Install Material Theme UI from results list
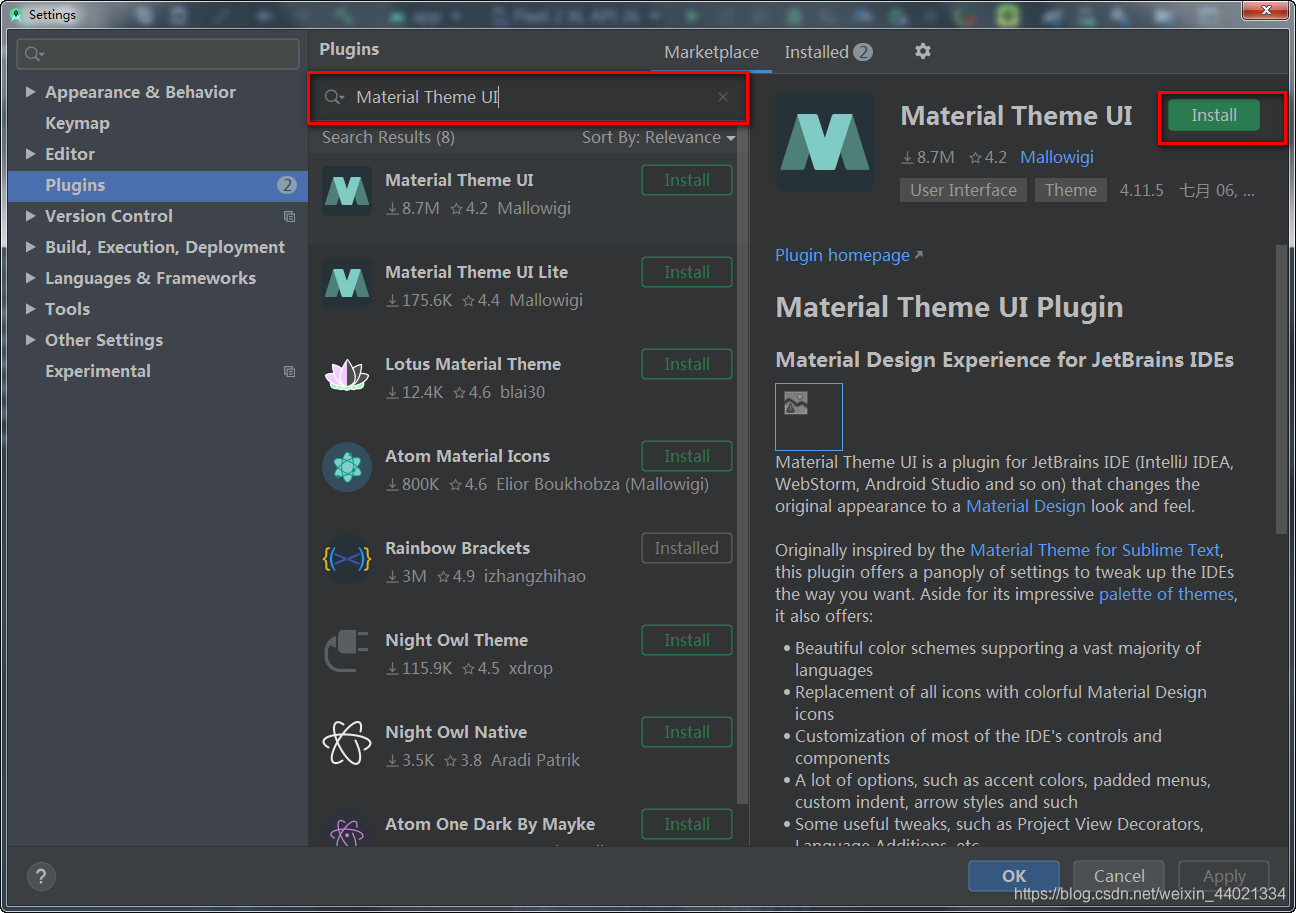The width and height of the screenshot is (1296, 913). click(687, 180)
